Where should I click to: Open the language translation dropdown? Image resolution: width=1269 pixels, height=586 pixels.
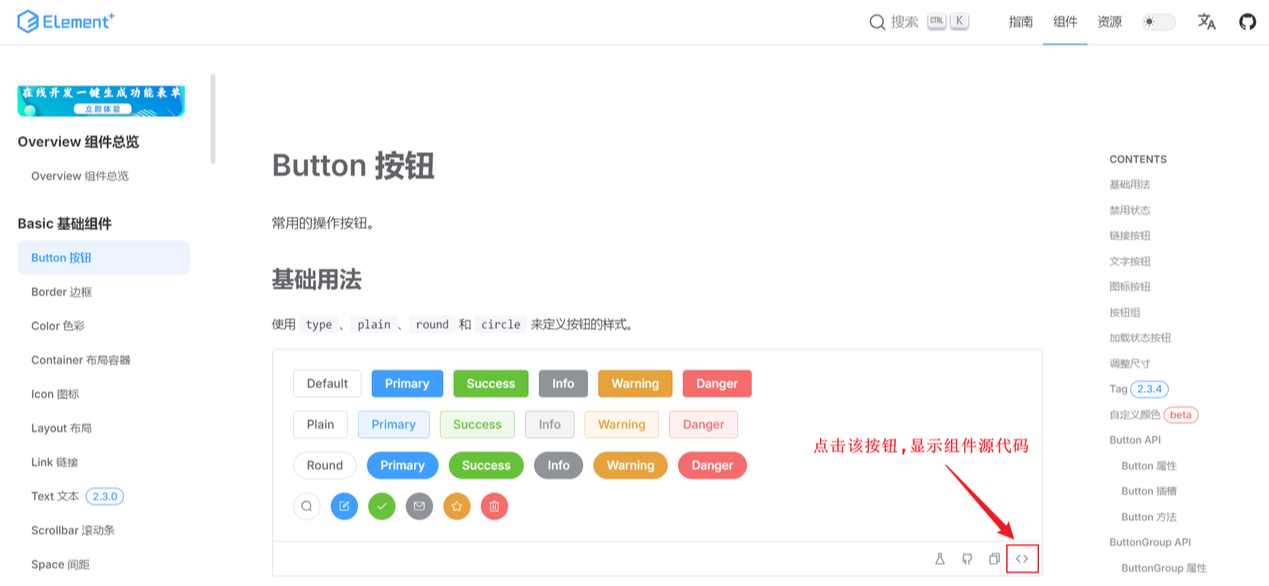click(1207, 22)
